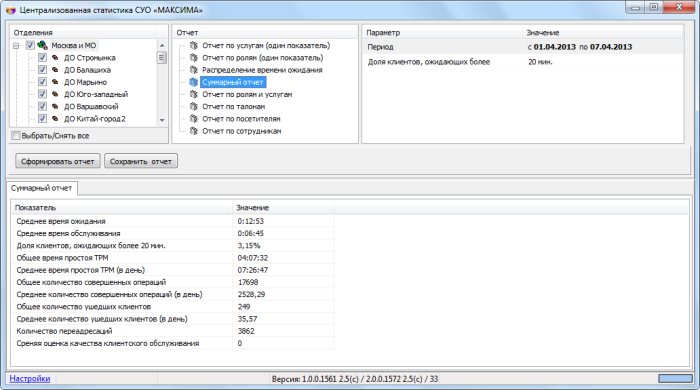
Task: Click the Среднее время ожидания row
Action: click(173, 221)
